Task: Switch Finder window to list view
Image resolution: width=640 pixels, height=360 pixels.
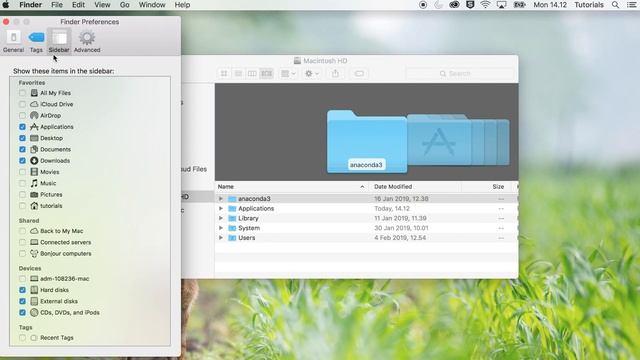Action: point(238,73)
